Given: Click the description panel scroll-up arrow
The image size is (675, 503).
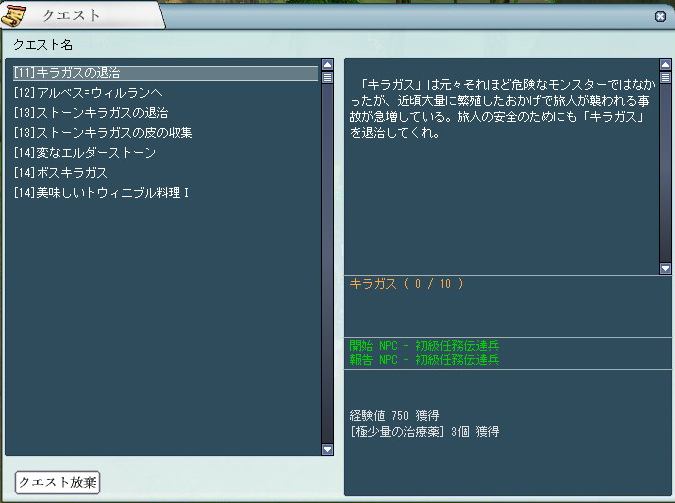Looking at the screenshot, I should pyautogui.click(x=665, y=65).
